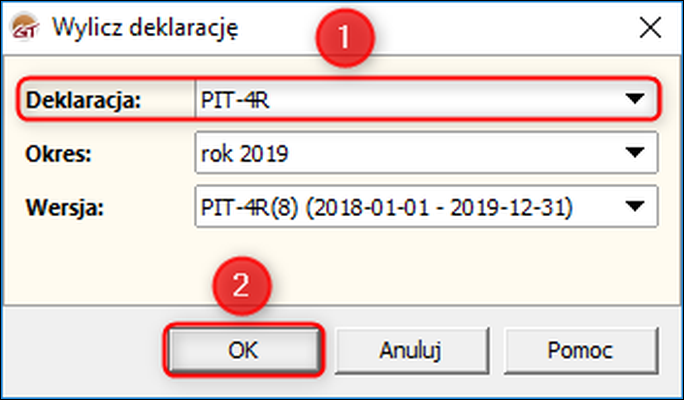684x400 pixels.
Task: Click the Deklaracja label
Action: (83, 100)
